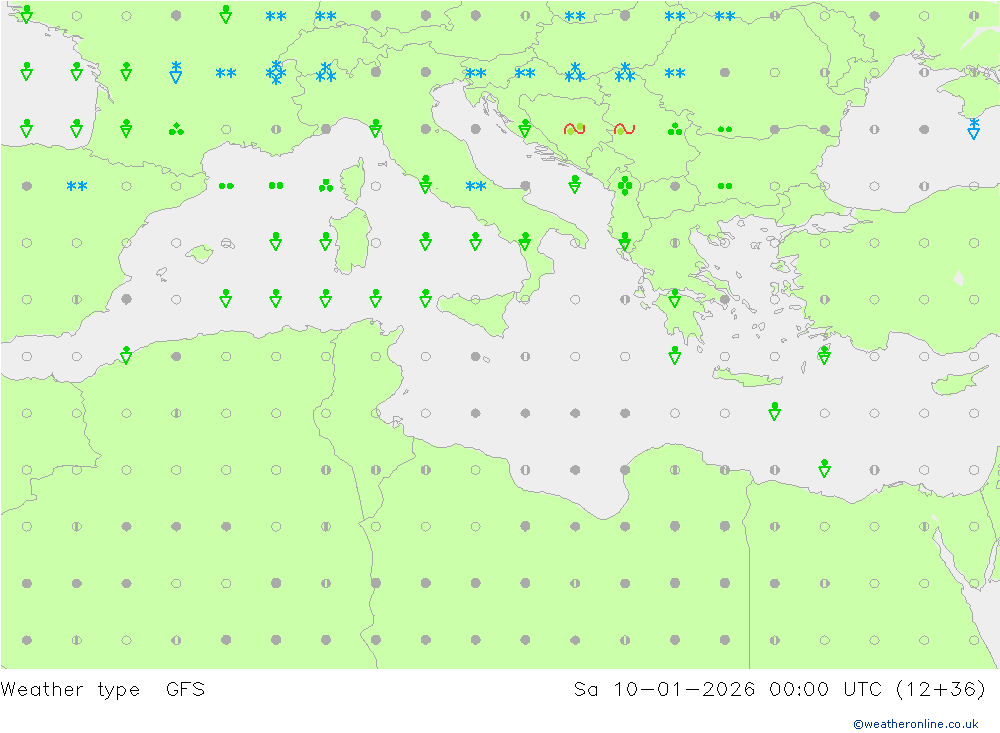Click the rain shower symbol just west of Sicily
This screenshot has width=1000, height=733.
[x=425, y=298]
